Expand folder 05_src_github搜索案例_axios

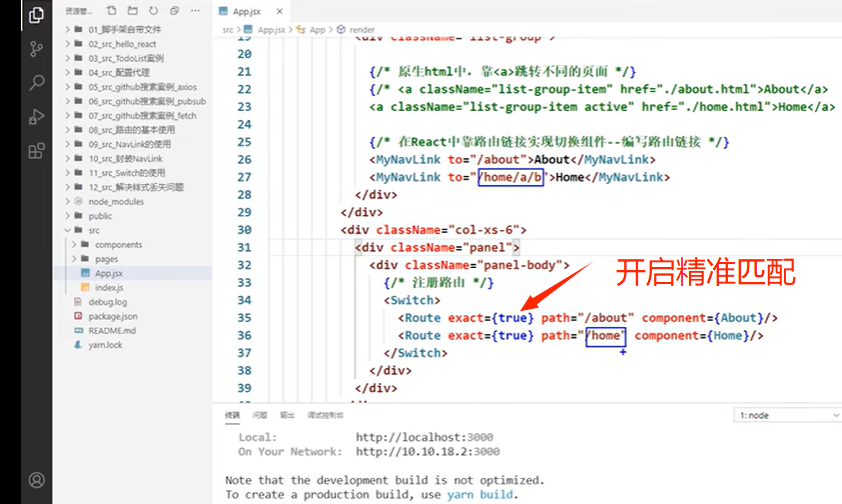[x=142, y=86]
